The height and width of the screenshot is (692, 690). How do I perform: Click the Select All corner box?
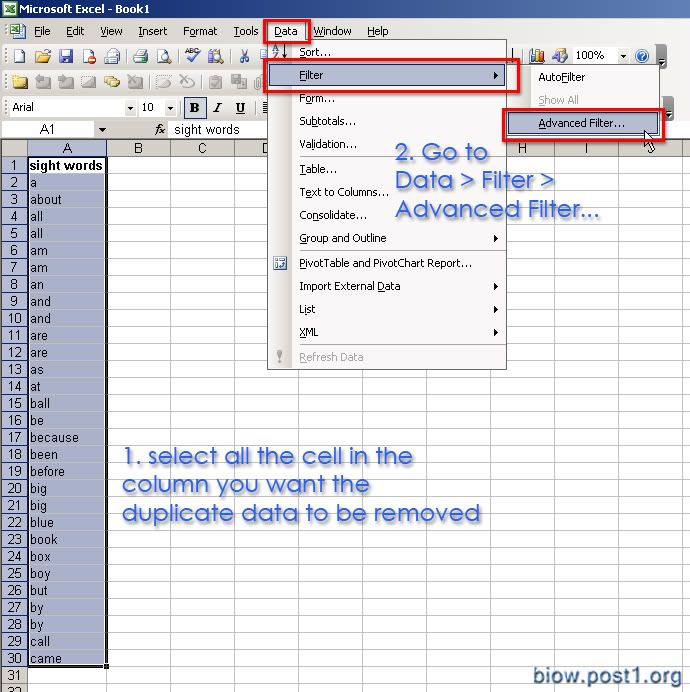click(15, 148)
